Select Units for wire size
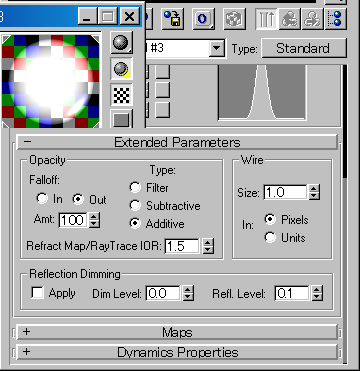The image size is (360, 371). point(270,237)
